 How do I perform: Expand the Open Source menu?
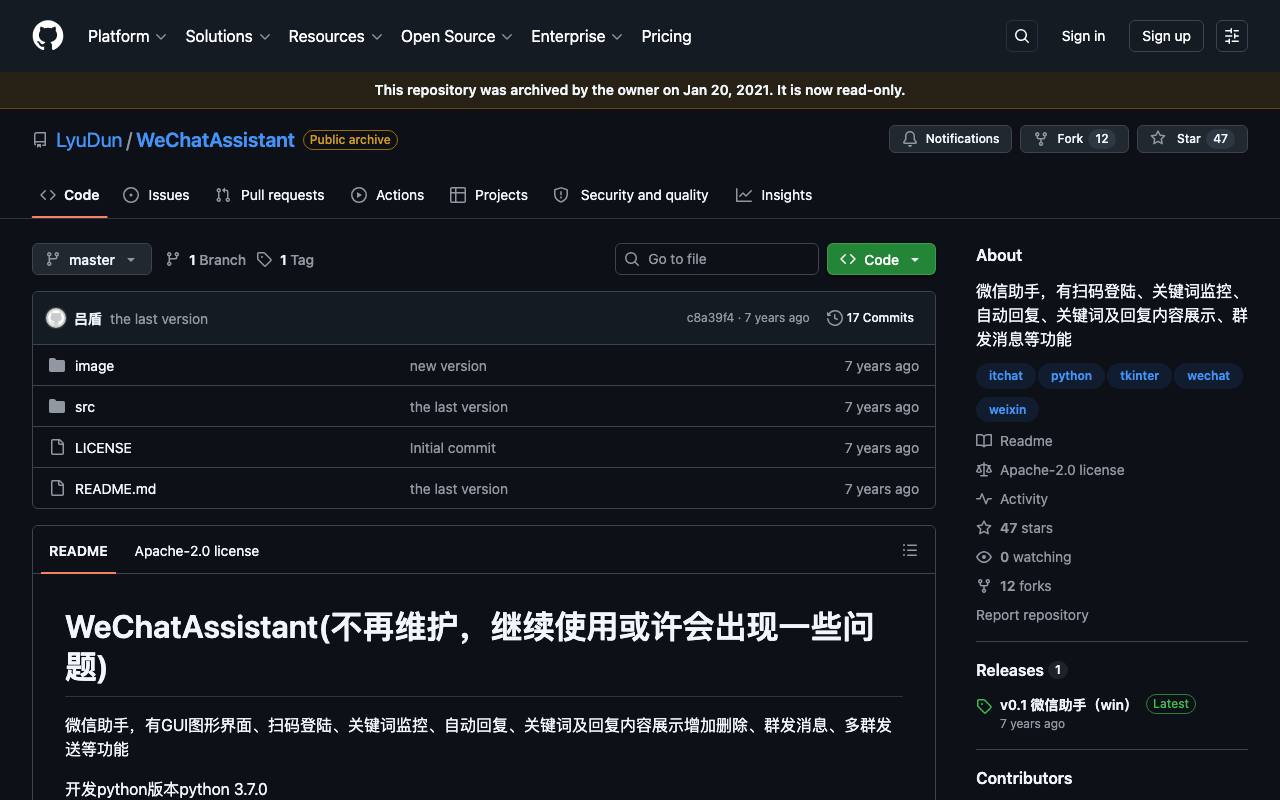click(457, 36)
